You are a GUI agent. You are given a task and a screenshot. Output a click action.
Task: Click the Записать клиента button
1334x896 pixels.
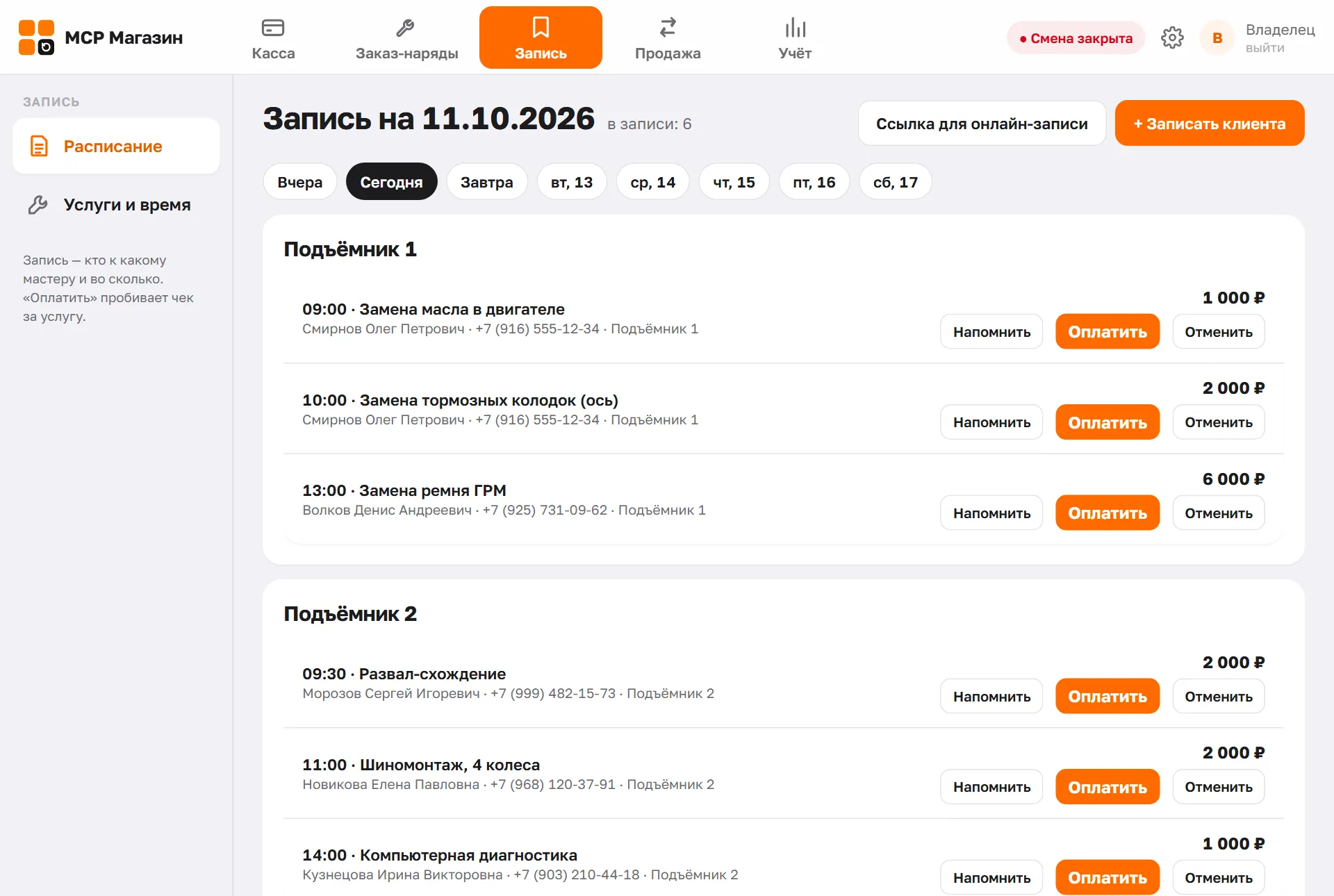(1210, 124)
